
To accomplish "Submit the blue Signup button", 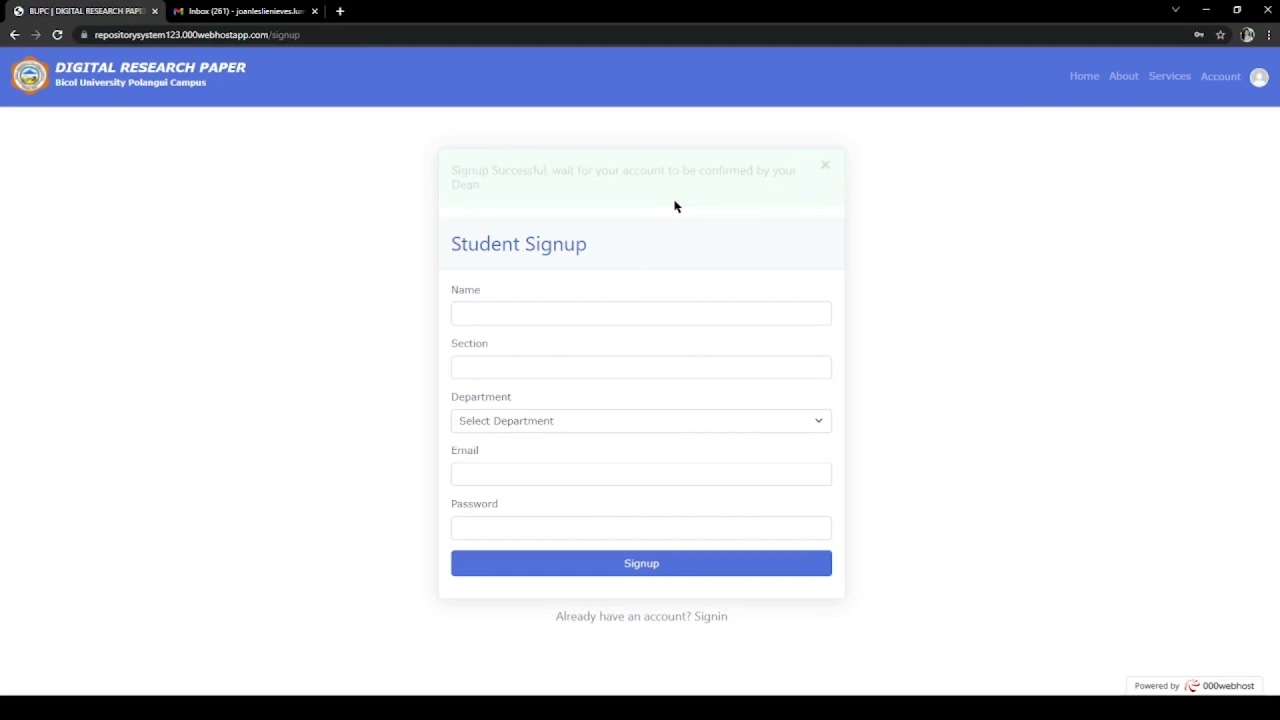I will point(641,563).
